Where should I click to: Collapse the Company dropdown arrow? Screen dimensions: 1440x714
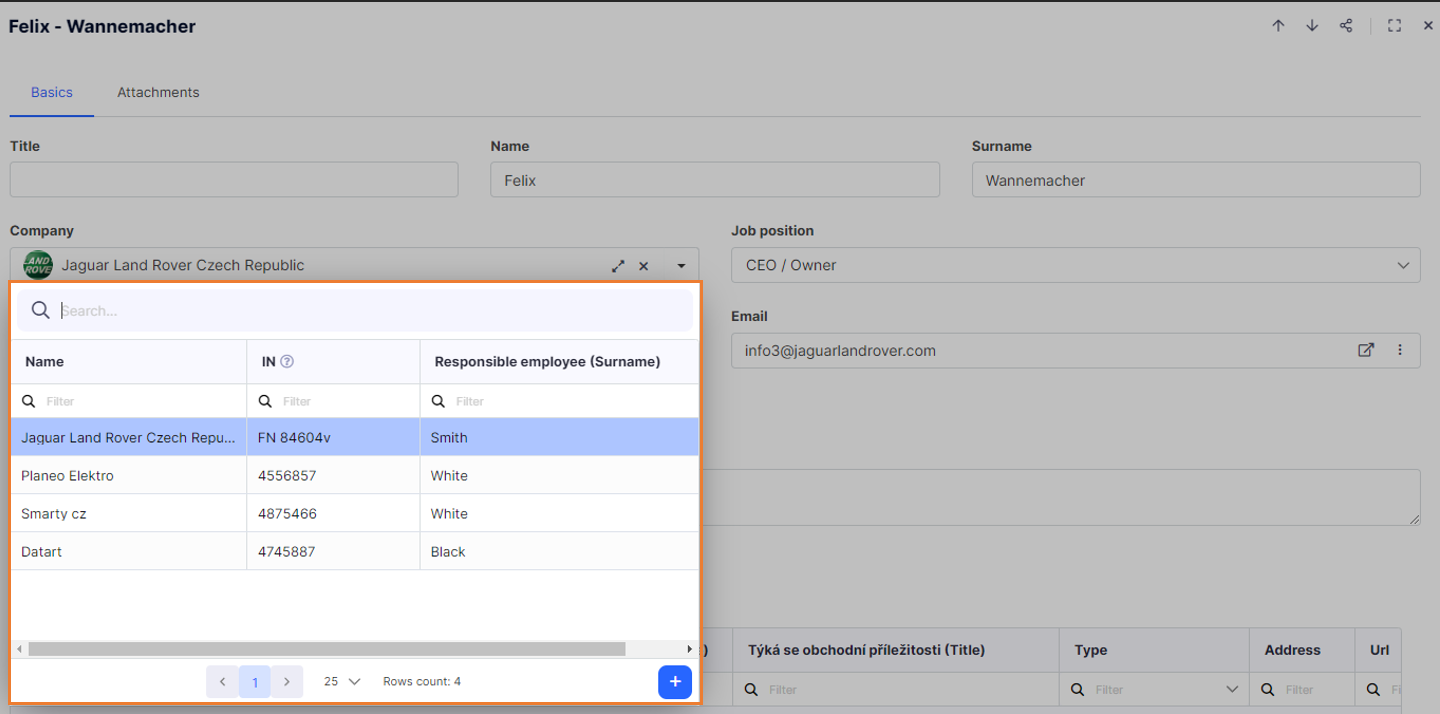[681, 266]
